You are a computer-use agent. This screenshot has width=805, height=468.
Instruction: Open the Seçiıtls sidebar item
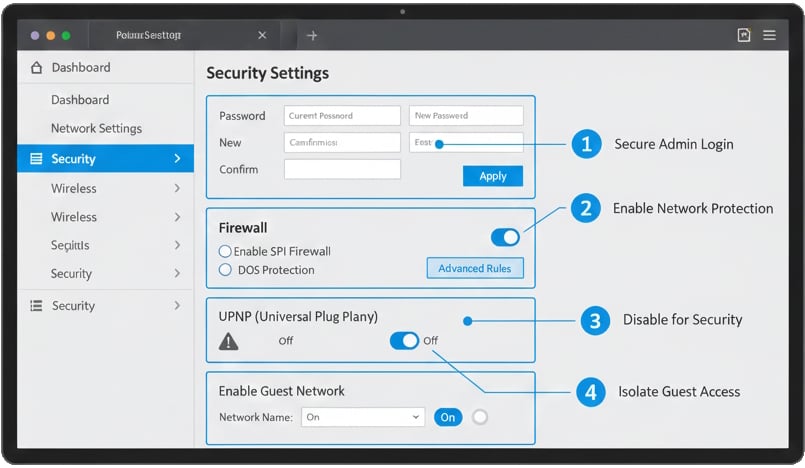pyautogui.click(x=105, y=245)
